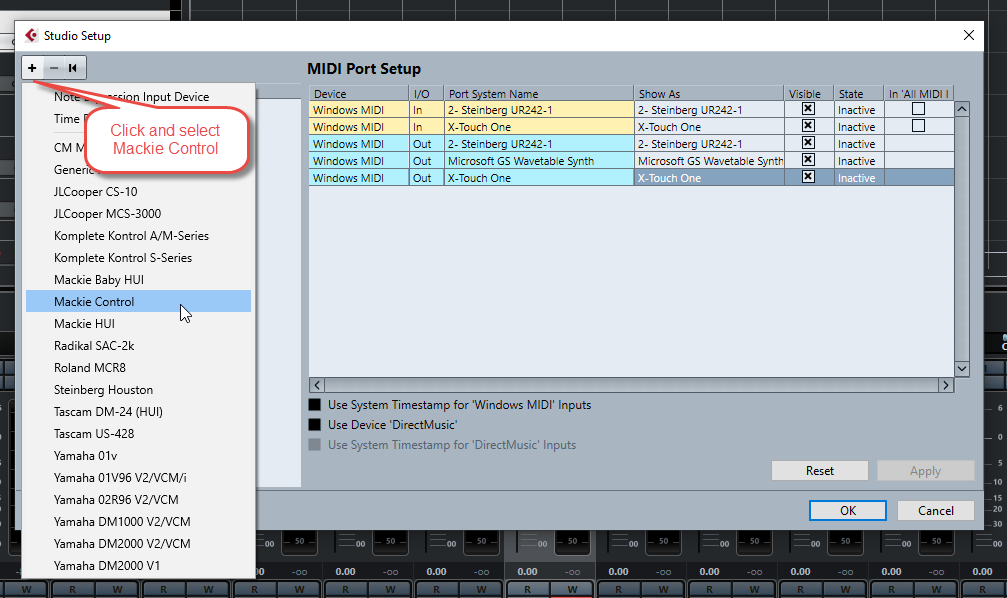The image size is (1007, 598).
Task: Click the Remove Device minus button
Action: [53, 67]
